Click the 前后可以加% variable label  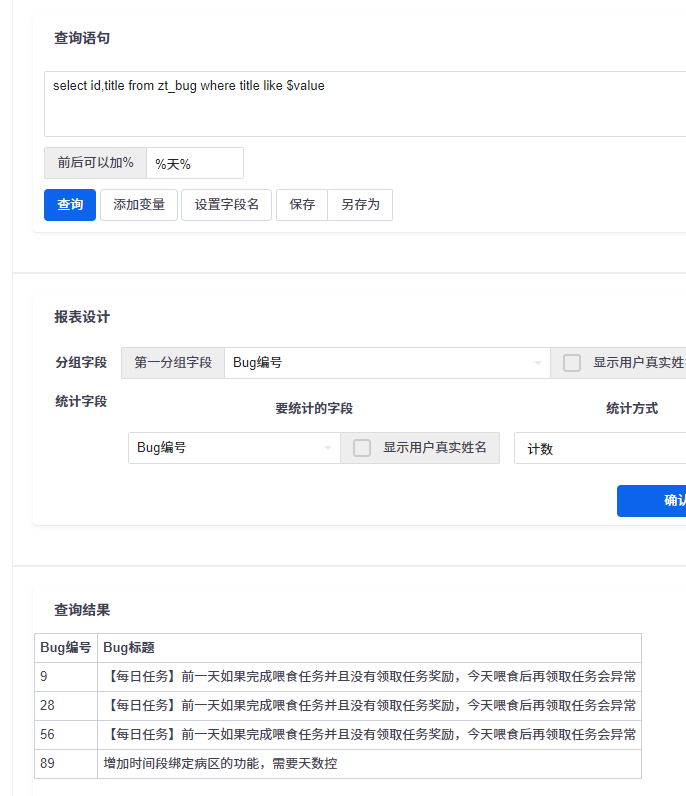coord(95,163)
